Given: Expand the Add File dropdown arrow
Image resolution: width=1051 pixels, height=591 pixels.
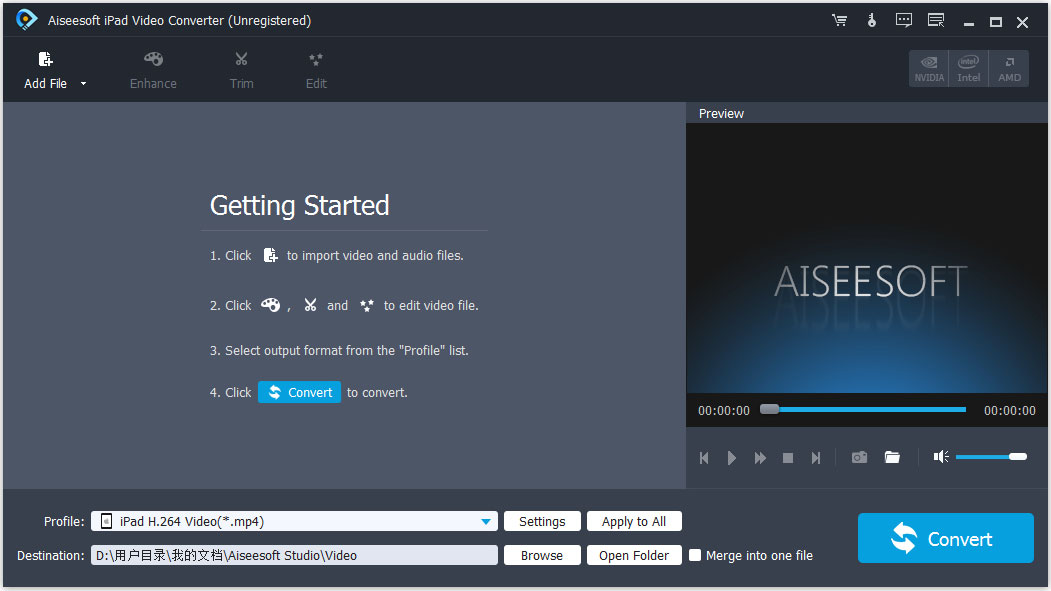Looking at the screenshot, I should pyautogui.click(x=84, y=84).
